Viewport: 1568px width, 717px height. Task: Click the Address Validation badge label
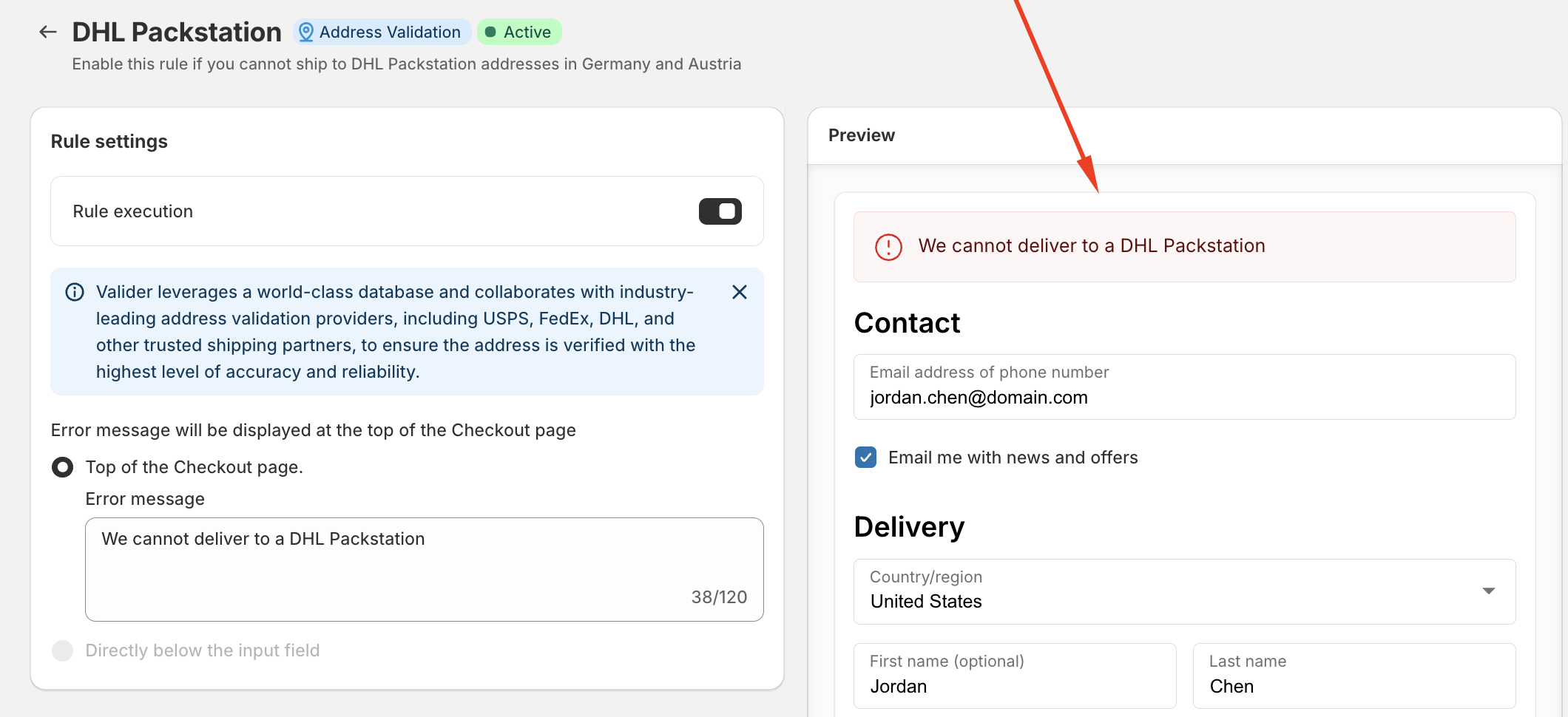coord(390,32)
